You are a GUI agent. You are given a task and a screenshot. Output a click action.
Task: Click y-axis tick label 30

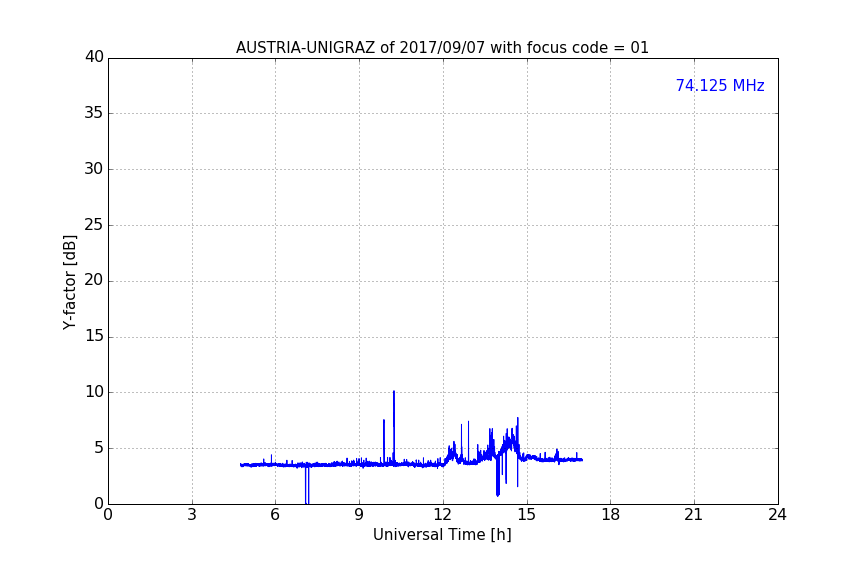pos(94,169)
